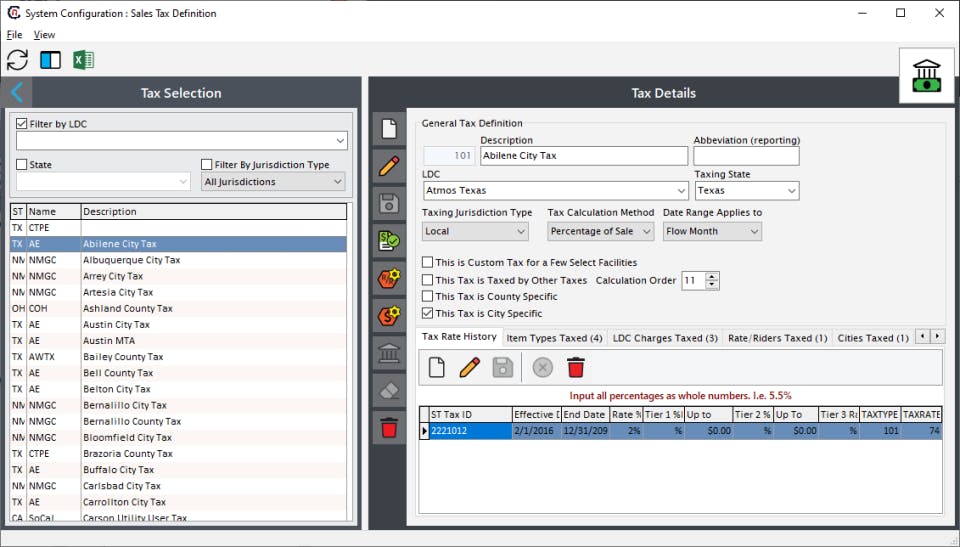Delete tax rate with red trash icon
The height and width of the screenshot is (547, 960).
[x=576, y=368]
